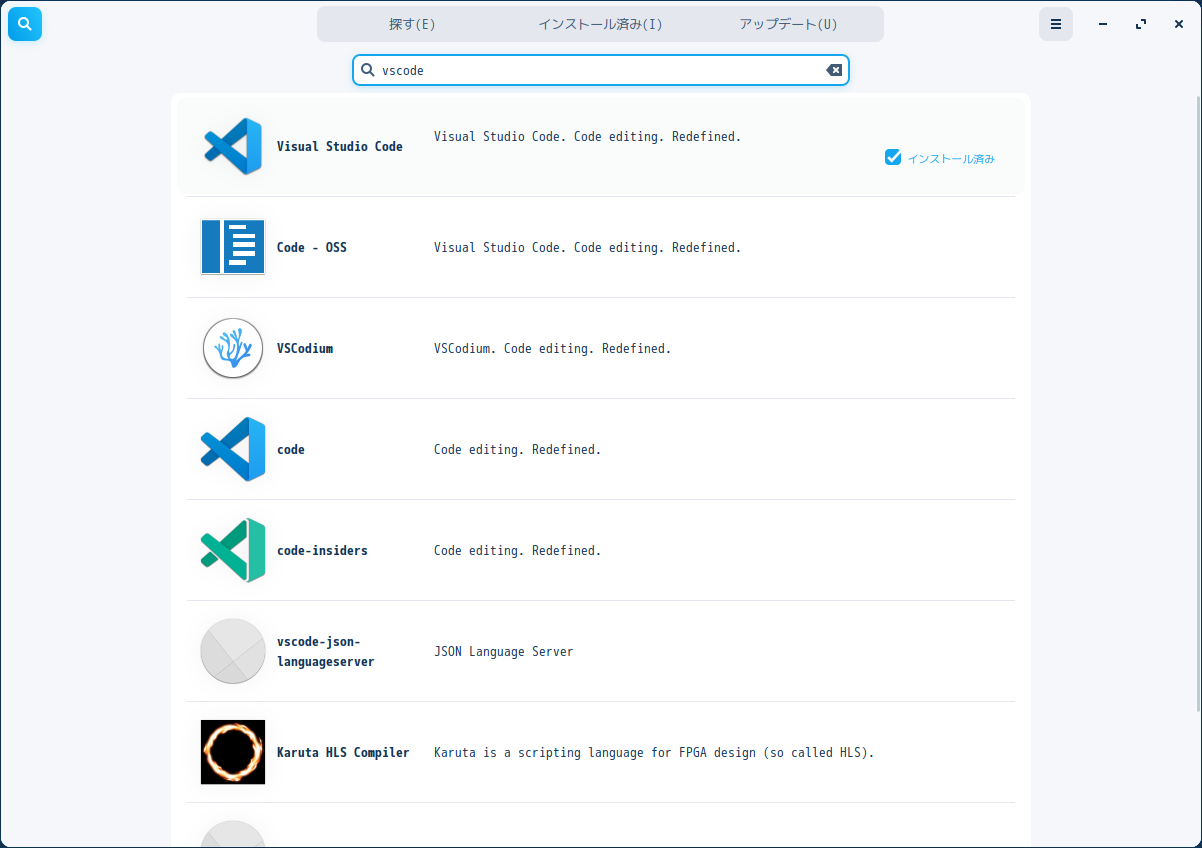Switch to the インストール済み(I) tab

600,24
